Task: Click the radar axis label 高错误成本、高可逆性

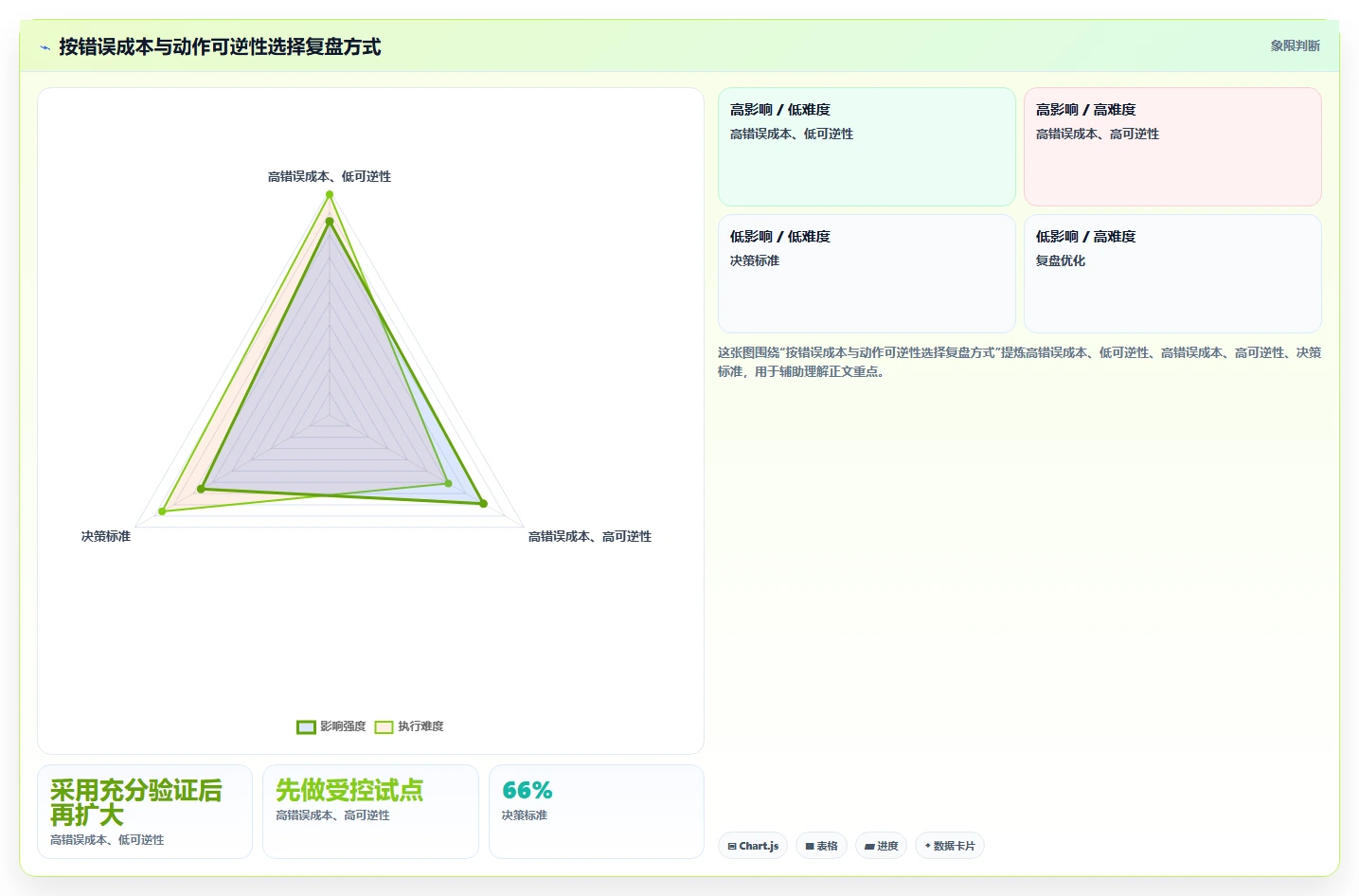Action: point(590,536)
